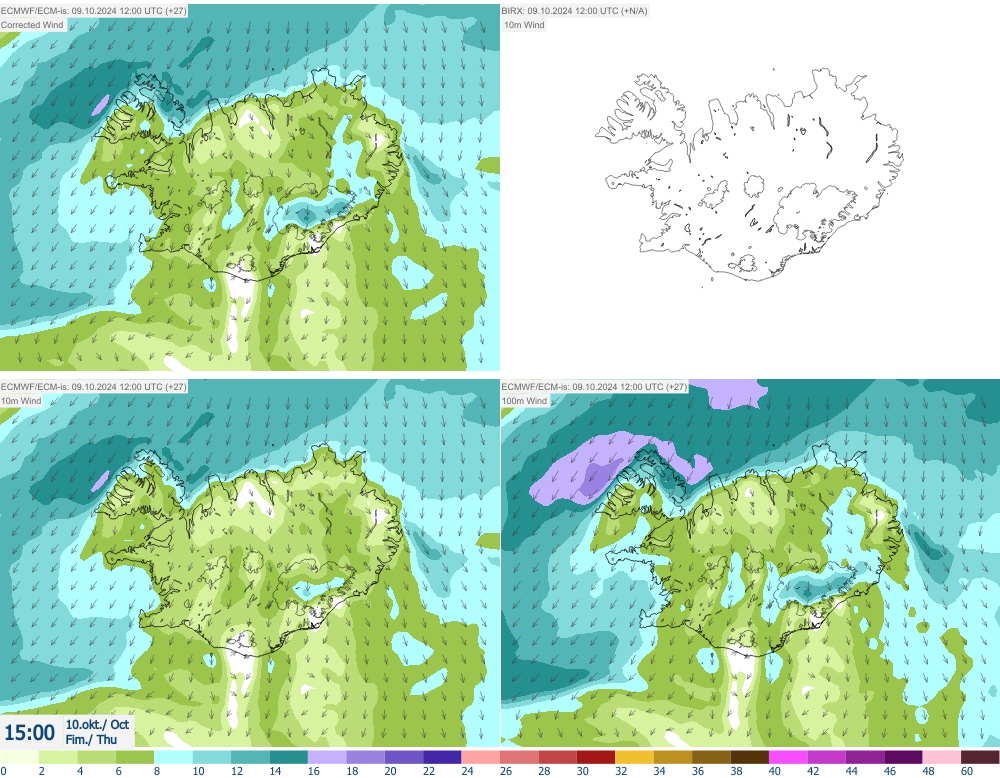Click the dark maroon swatch after 60
This screenshot has width=1000, height=778.
980,757
